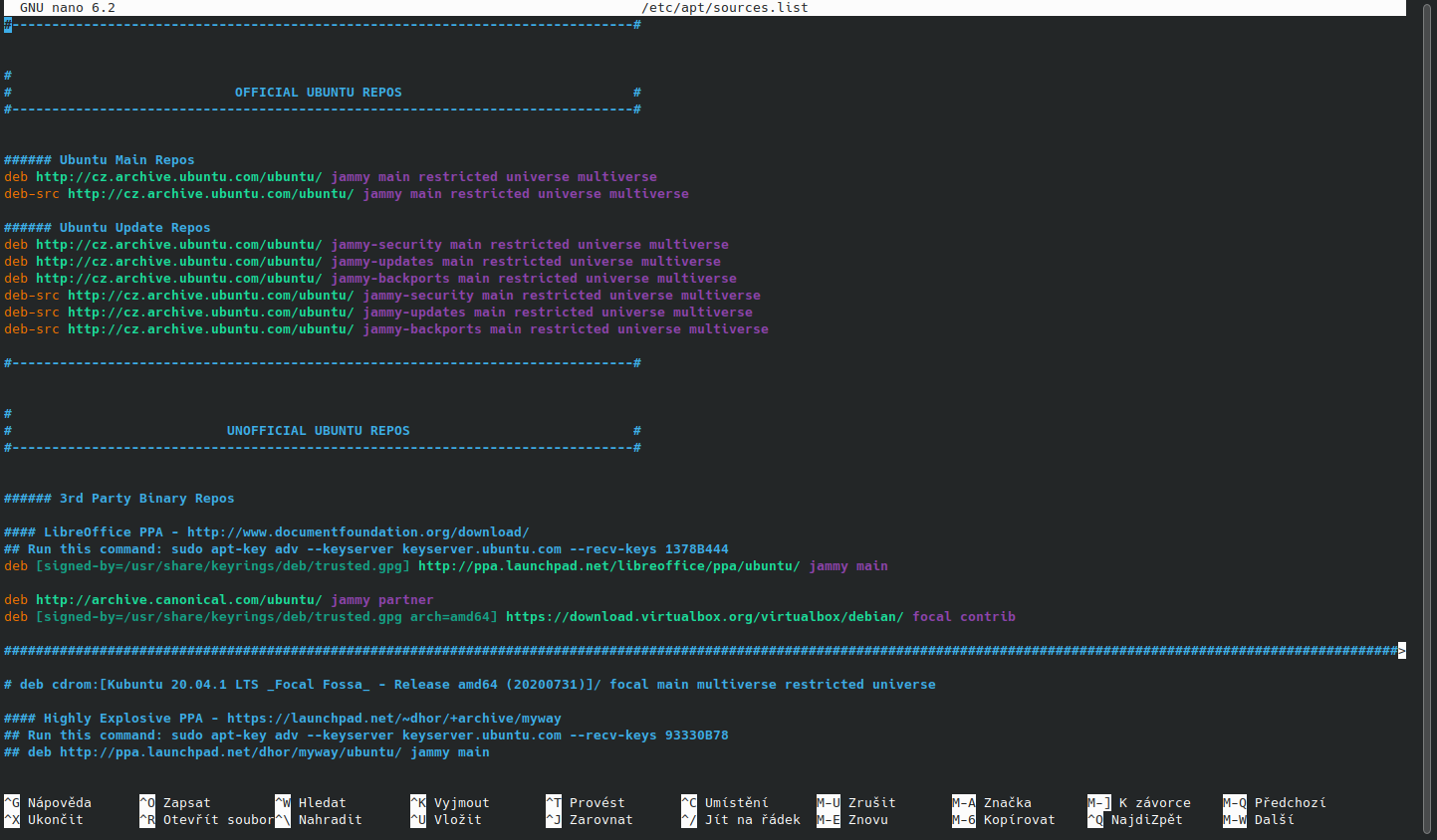The width and height of the screenshot is (1437, 840).
Task: Click the ^W Hledat search shortcut
Action: 311,803
